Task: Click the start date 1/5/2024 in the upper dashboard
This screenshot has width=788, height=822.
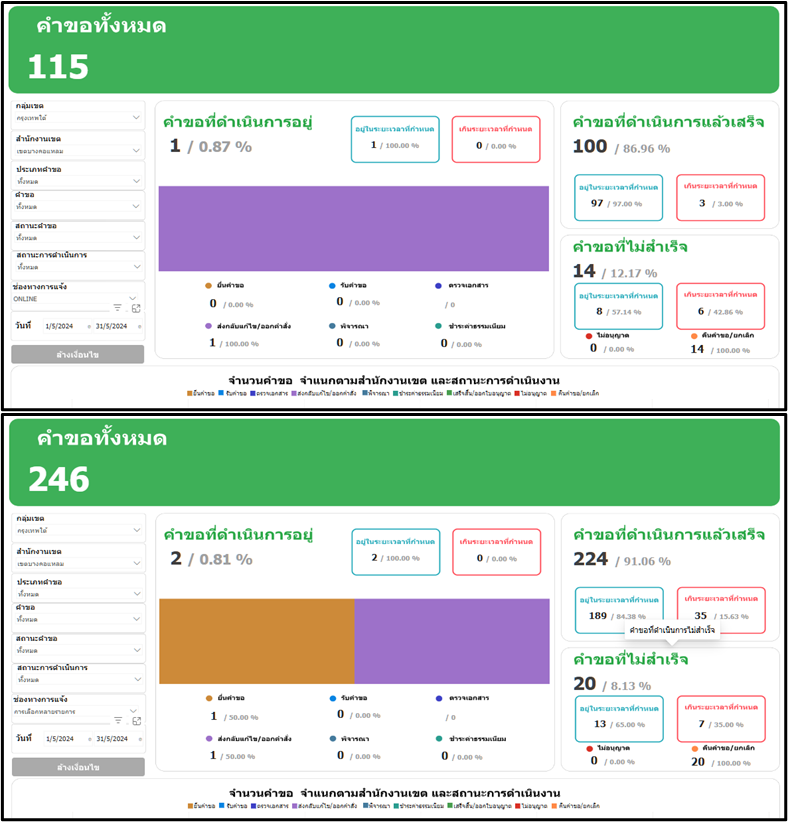Action: tap(59, 326)
